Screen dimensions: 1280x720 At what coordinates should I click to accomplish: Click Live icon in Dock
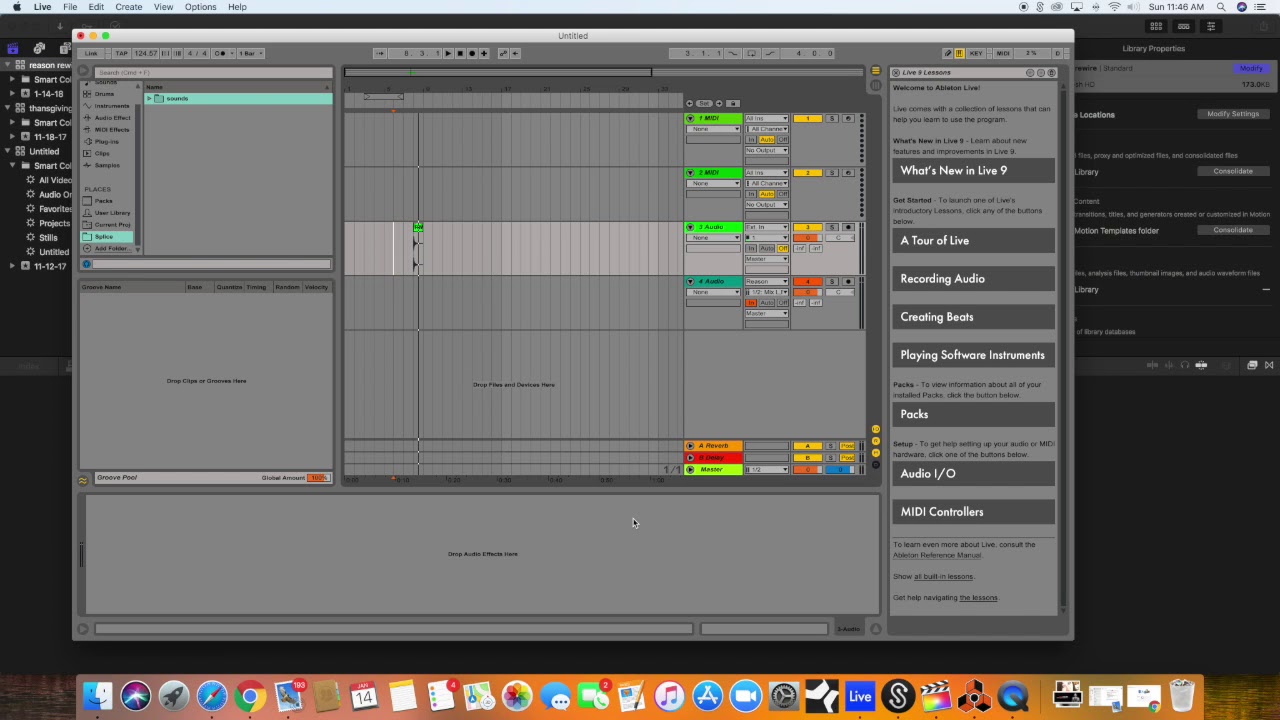pyautogui.click(x=860, y=696)
